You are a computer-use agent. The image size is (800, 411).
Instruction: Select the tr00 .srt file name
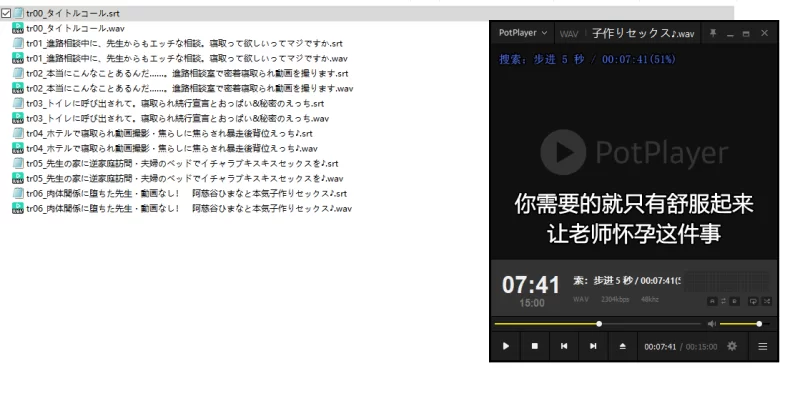tap(73, 13)
